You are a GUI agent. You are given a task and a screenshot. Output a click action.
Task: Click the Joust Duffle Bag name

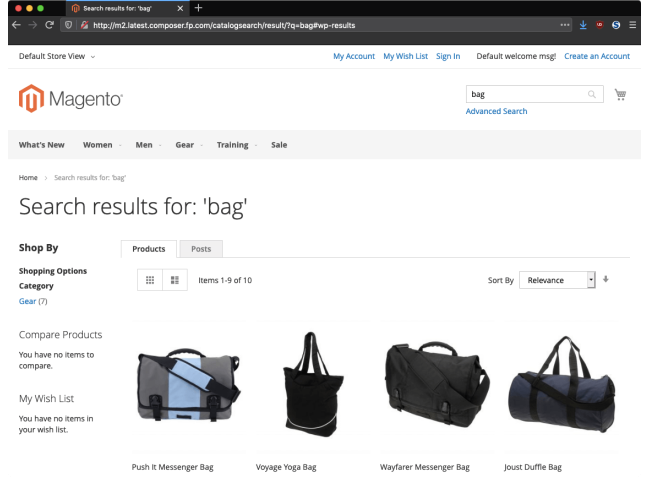tap(533, 467)
